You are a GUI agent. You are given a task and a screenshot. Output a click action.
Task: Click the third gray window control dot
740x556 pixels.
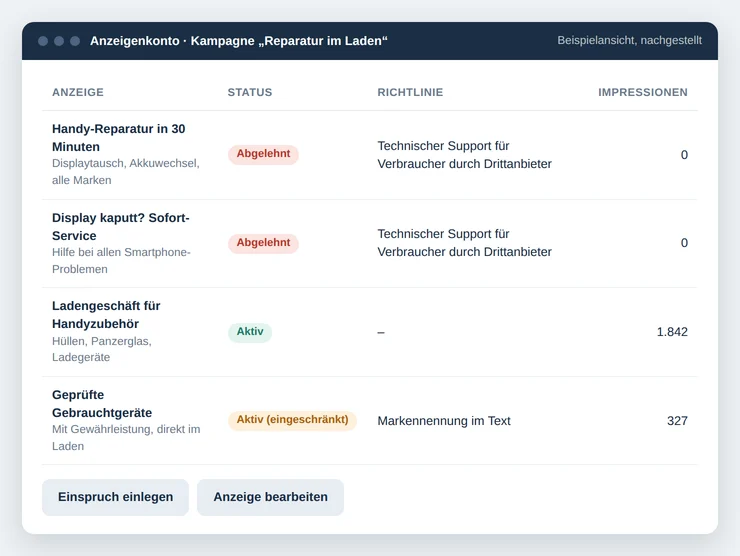click(x=75, y=41)
